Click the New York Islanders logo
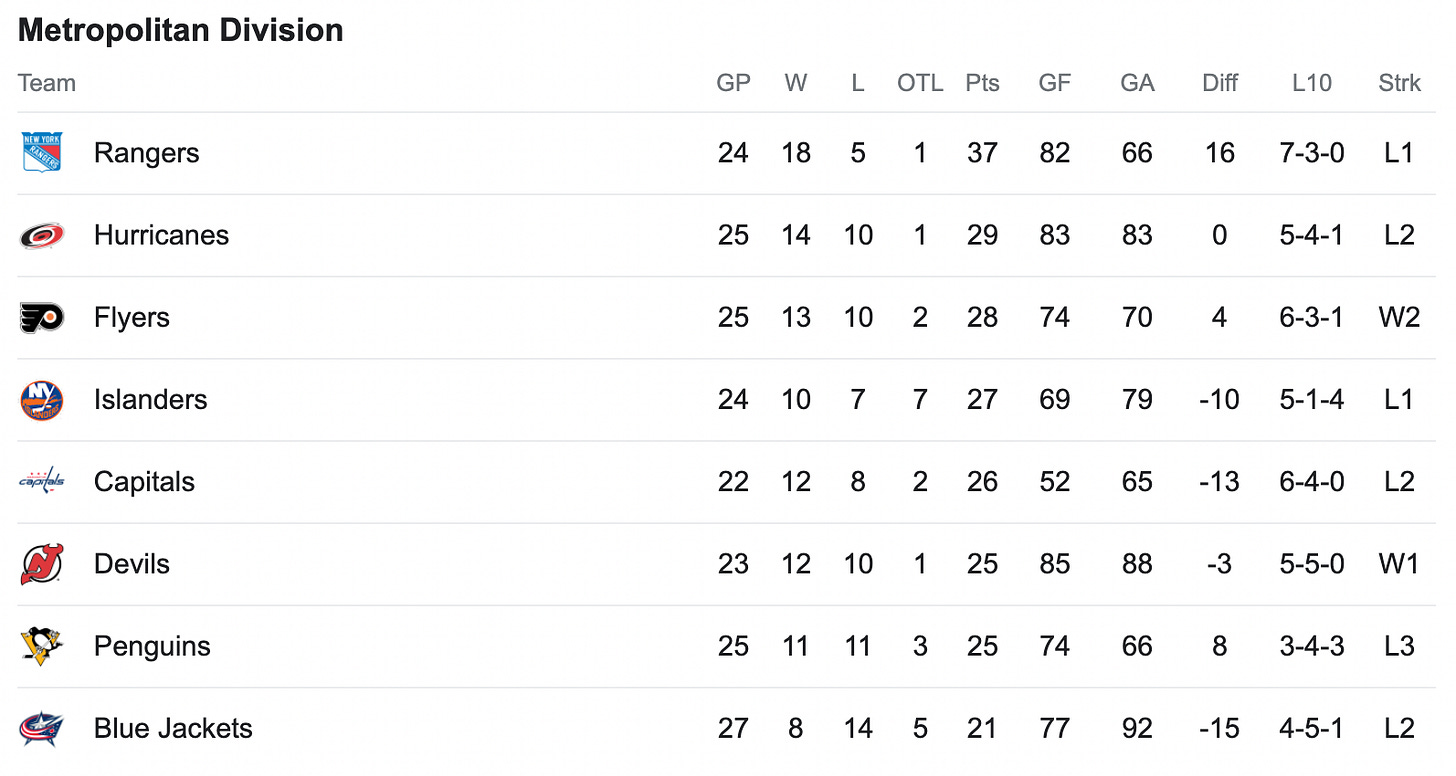This screenshot has width=1456, height=776. click(x=42, y=400)
